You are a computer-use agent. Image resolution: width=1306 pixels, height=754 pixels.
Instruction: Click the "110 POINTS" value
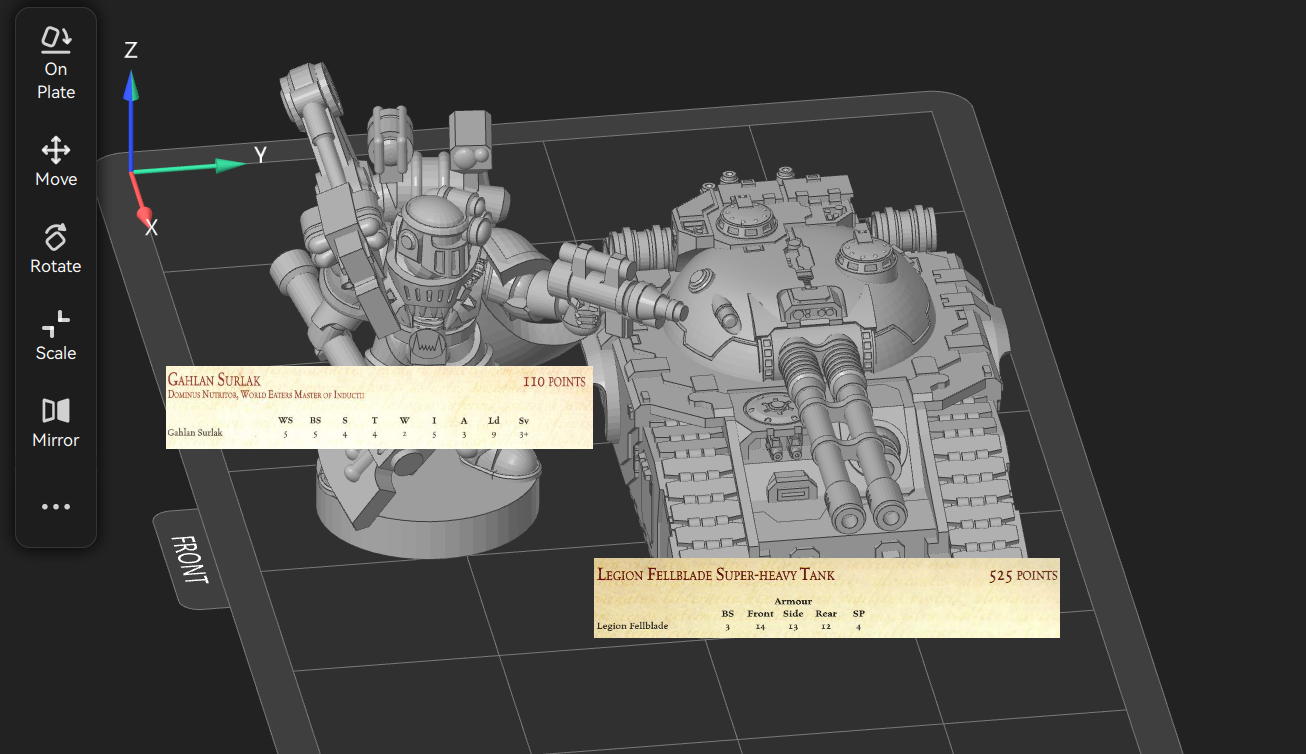(x=553, y=381)
